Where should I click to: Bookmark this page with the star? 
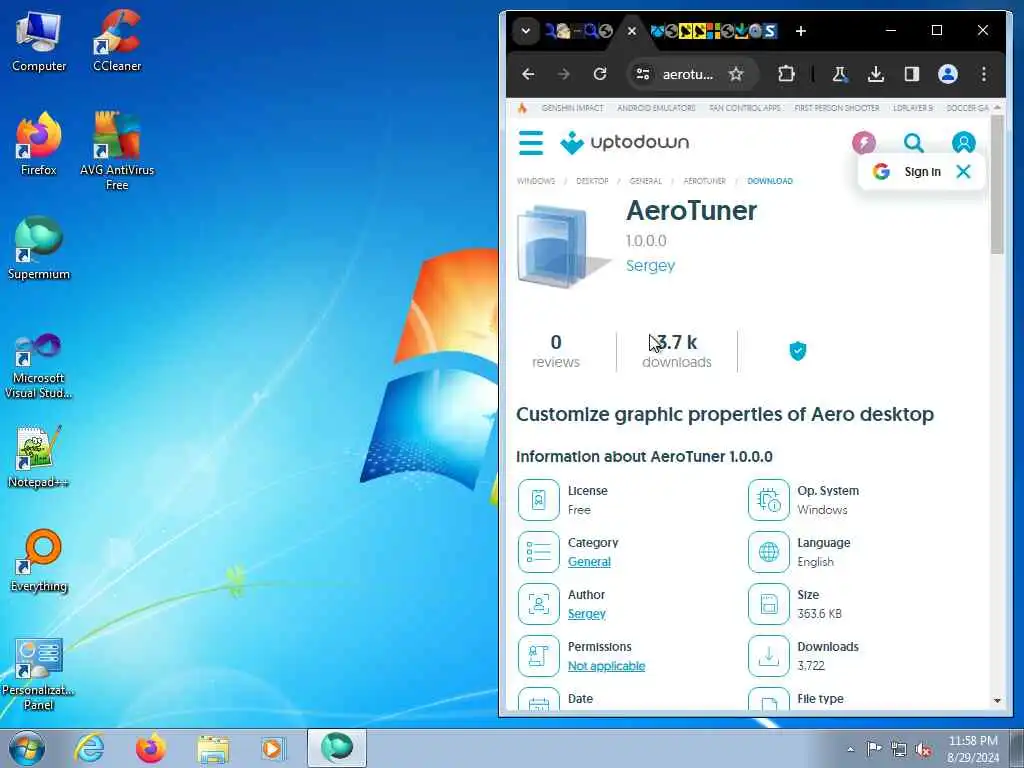736,74
